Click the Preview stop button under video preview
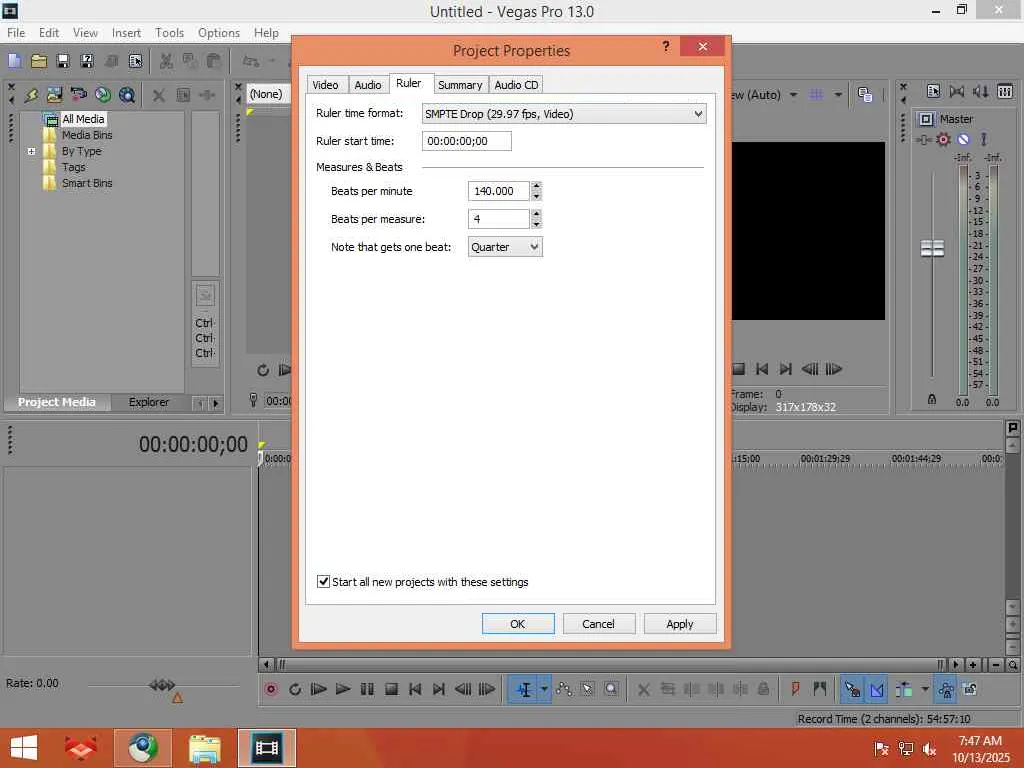This screenshot has height=768, width=1024. coord(739,369)
